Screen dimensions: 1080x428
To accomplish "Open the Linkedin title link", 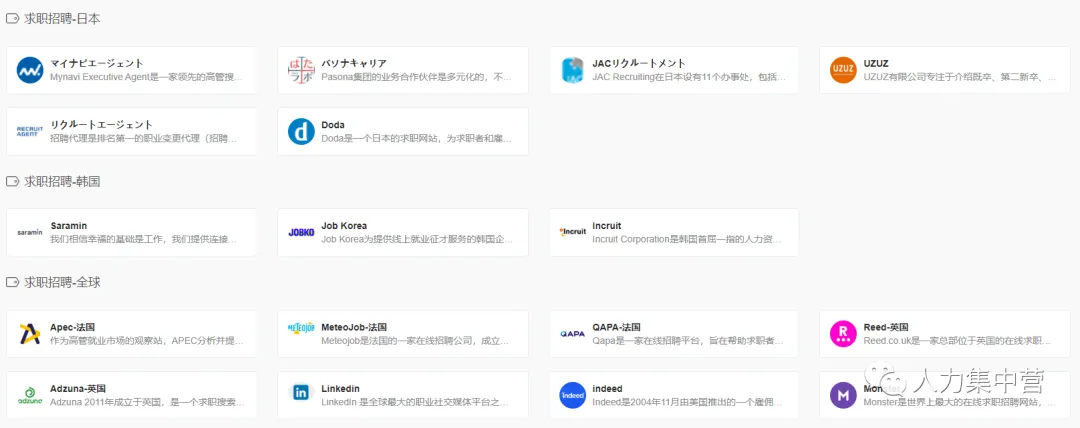I will pos(340,389).
